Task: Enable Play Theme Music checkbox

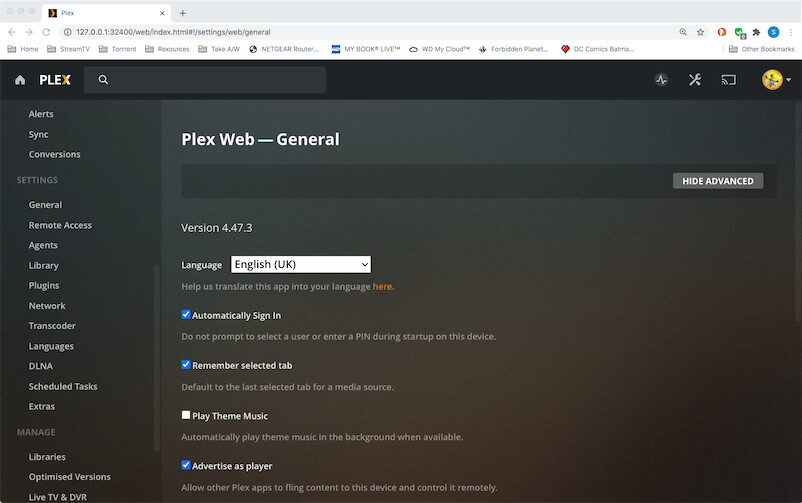Action: point(186,415)
